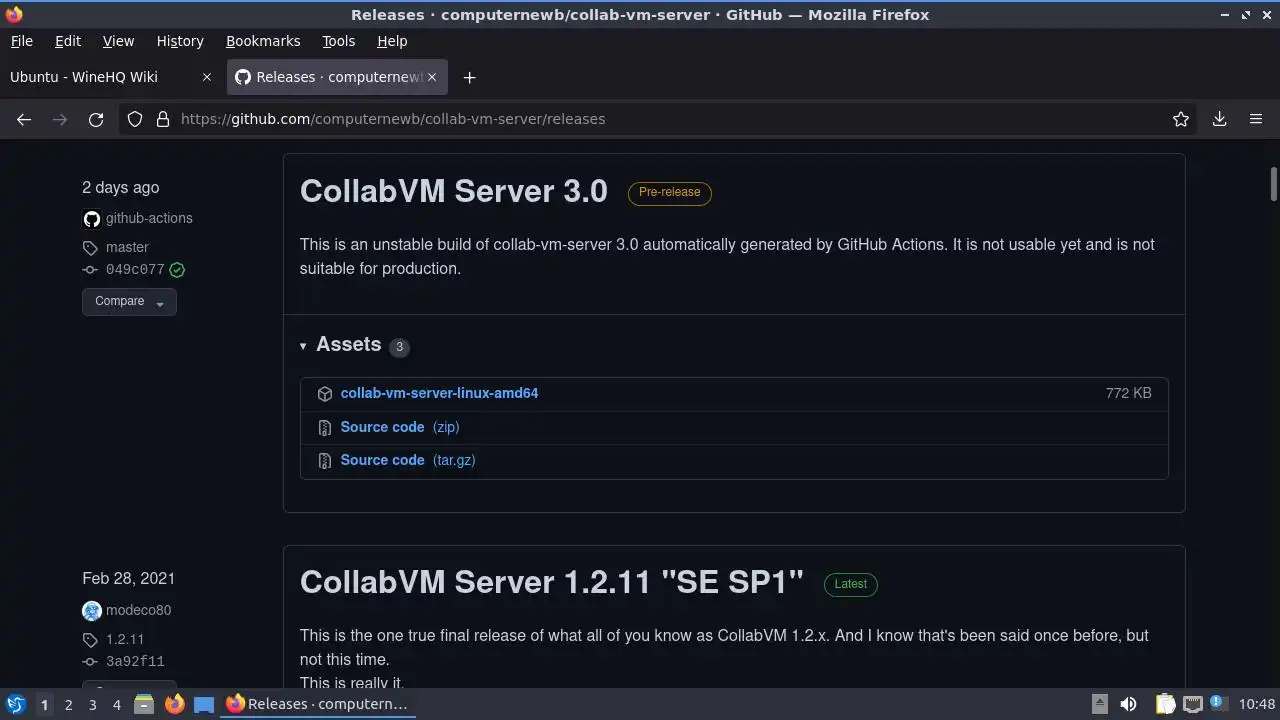
Task: Click the Pre-release label
Action: coord(670,192)
